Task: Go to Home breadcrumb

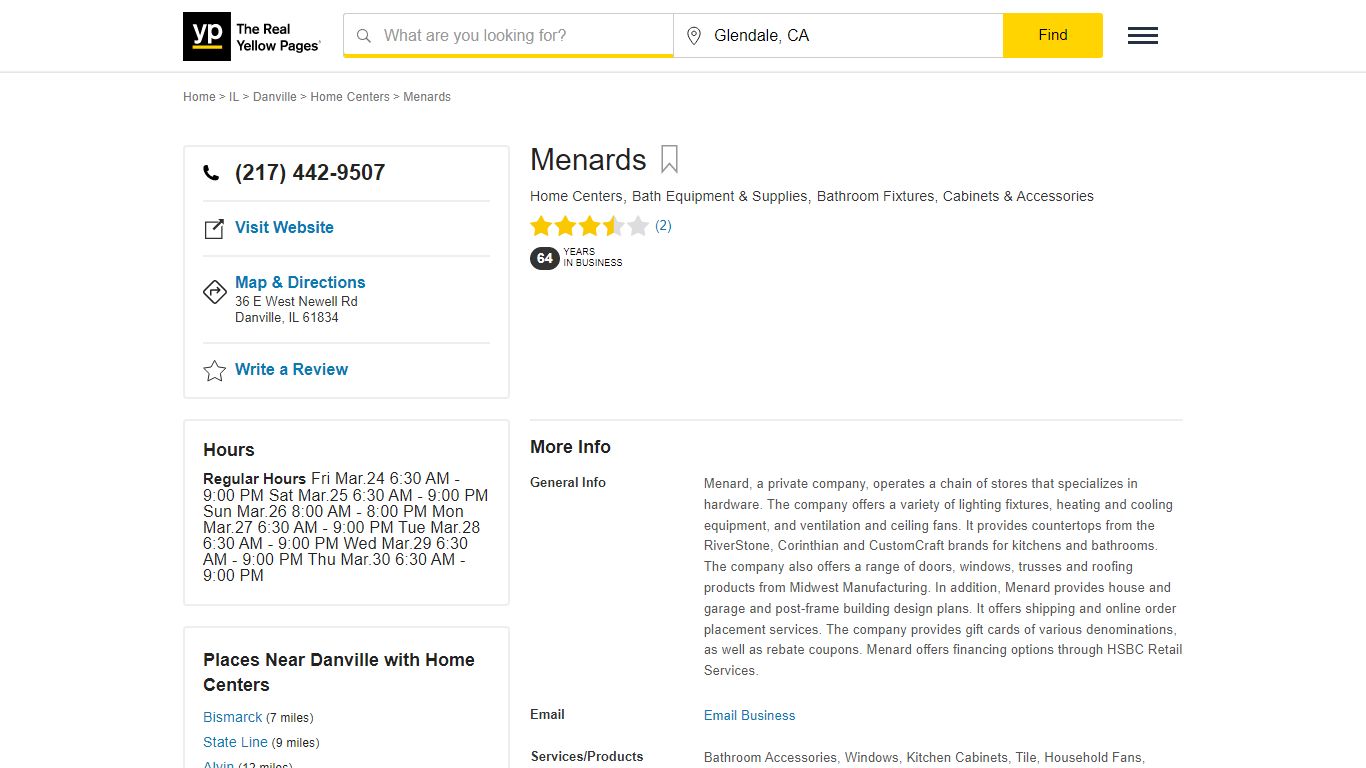Action: click(x=199, y=97)
